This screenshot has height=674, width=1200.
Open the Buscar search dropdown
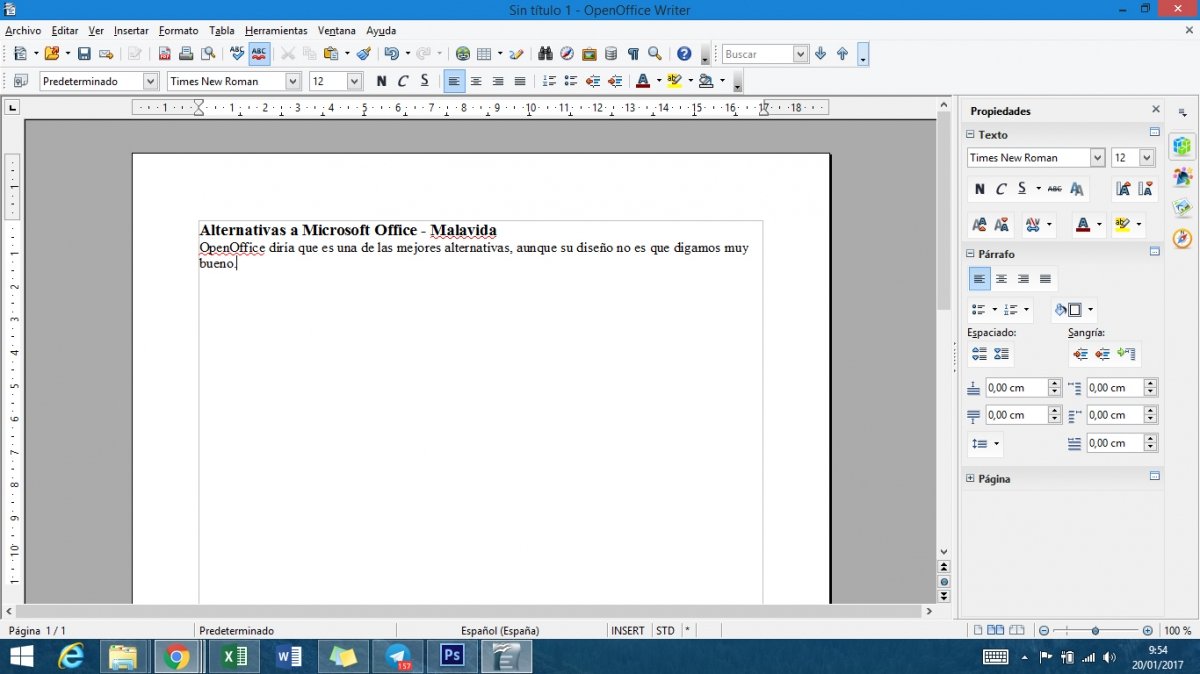click(x=800, y=54)
